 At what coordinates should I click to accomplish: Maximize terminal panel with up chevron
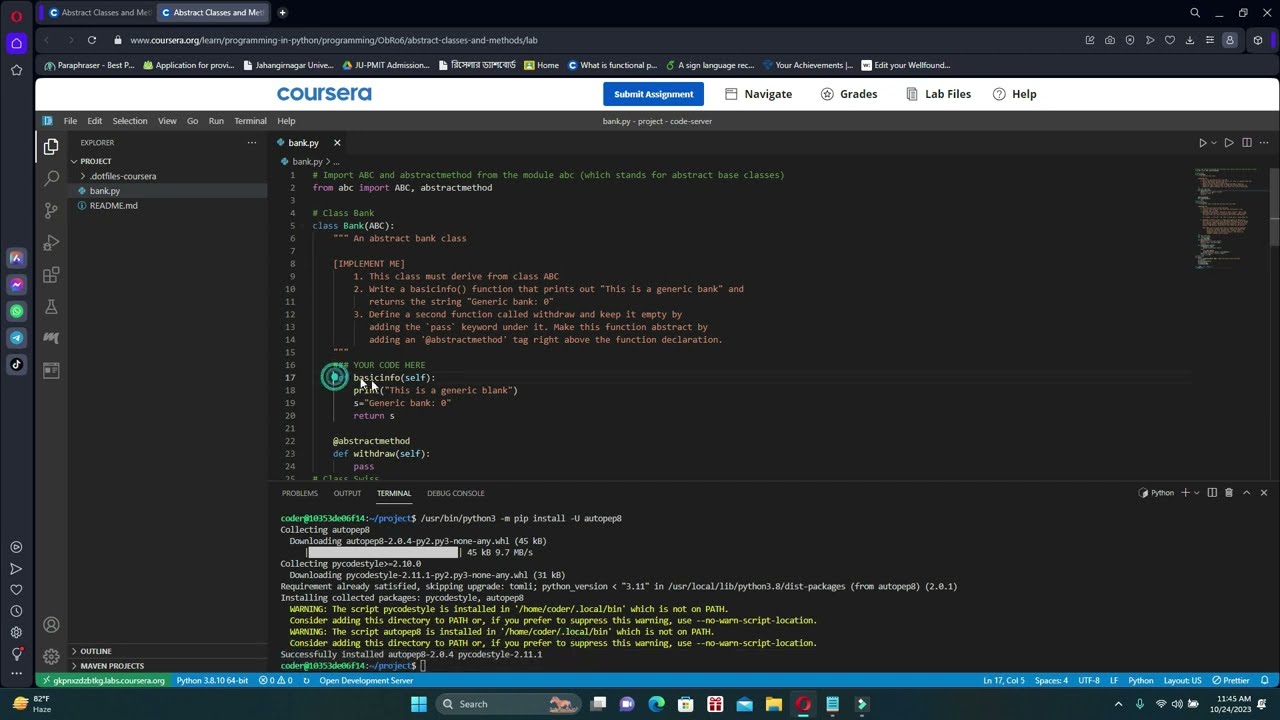(1246, 493)
